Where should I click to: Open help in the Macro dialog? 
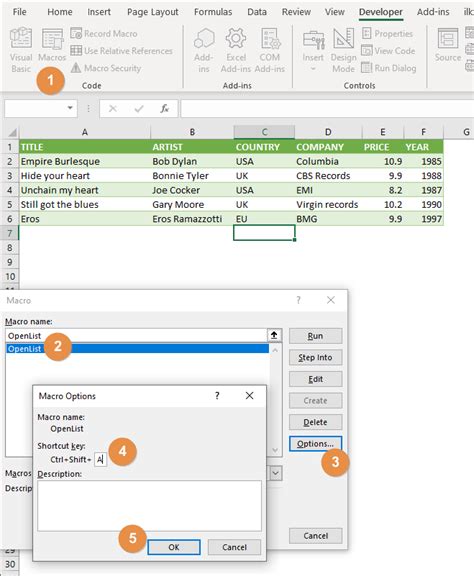298,300
